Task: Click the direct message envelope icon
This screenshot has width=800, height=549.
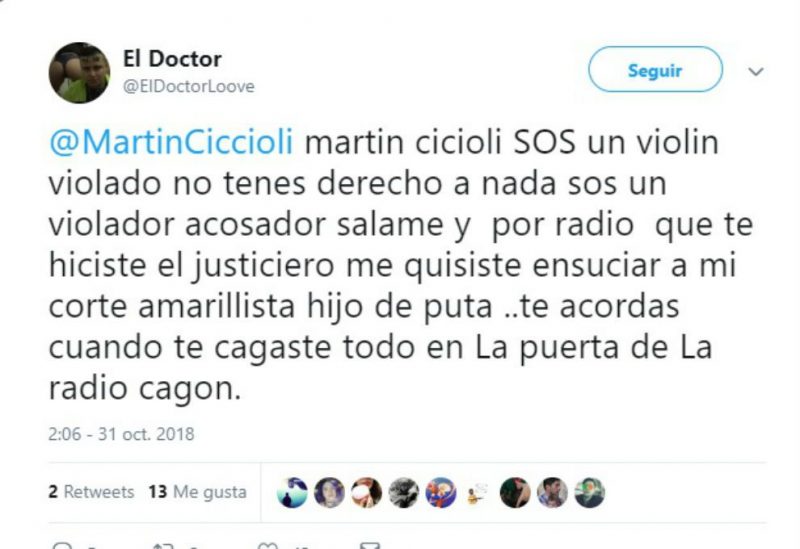Action: click(370, 545)
